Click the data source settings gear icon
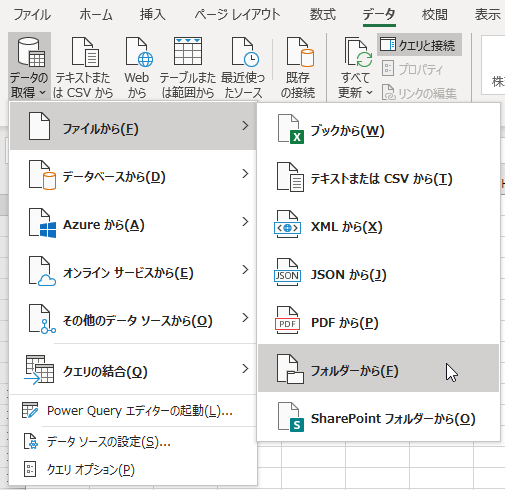This screenshot has height=490, width=505. pos(30,442)
